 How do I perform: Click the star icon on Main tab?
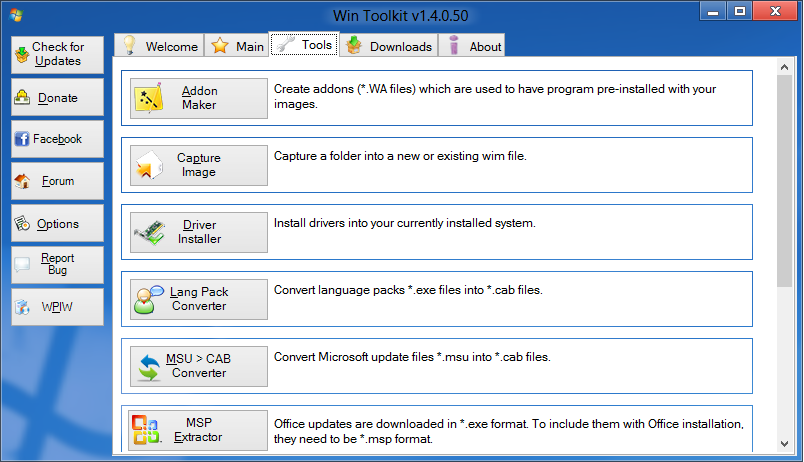point(220,46)
